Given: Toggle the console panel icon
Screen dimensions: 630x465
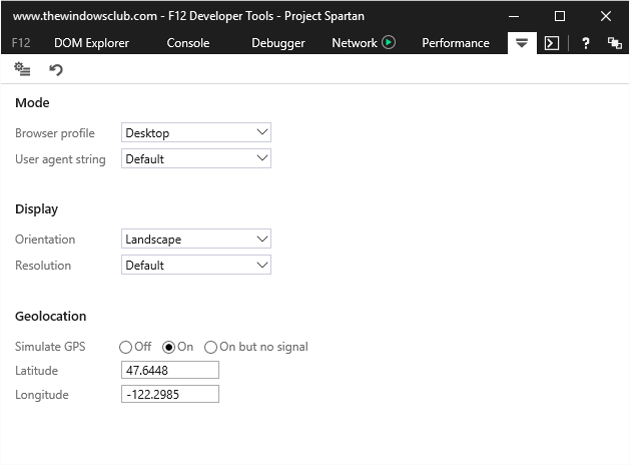Looking at the screenshot, I should pos(551,43).
